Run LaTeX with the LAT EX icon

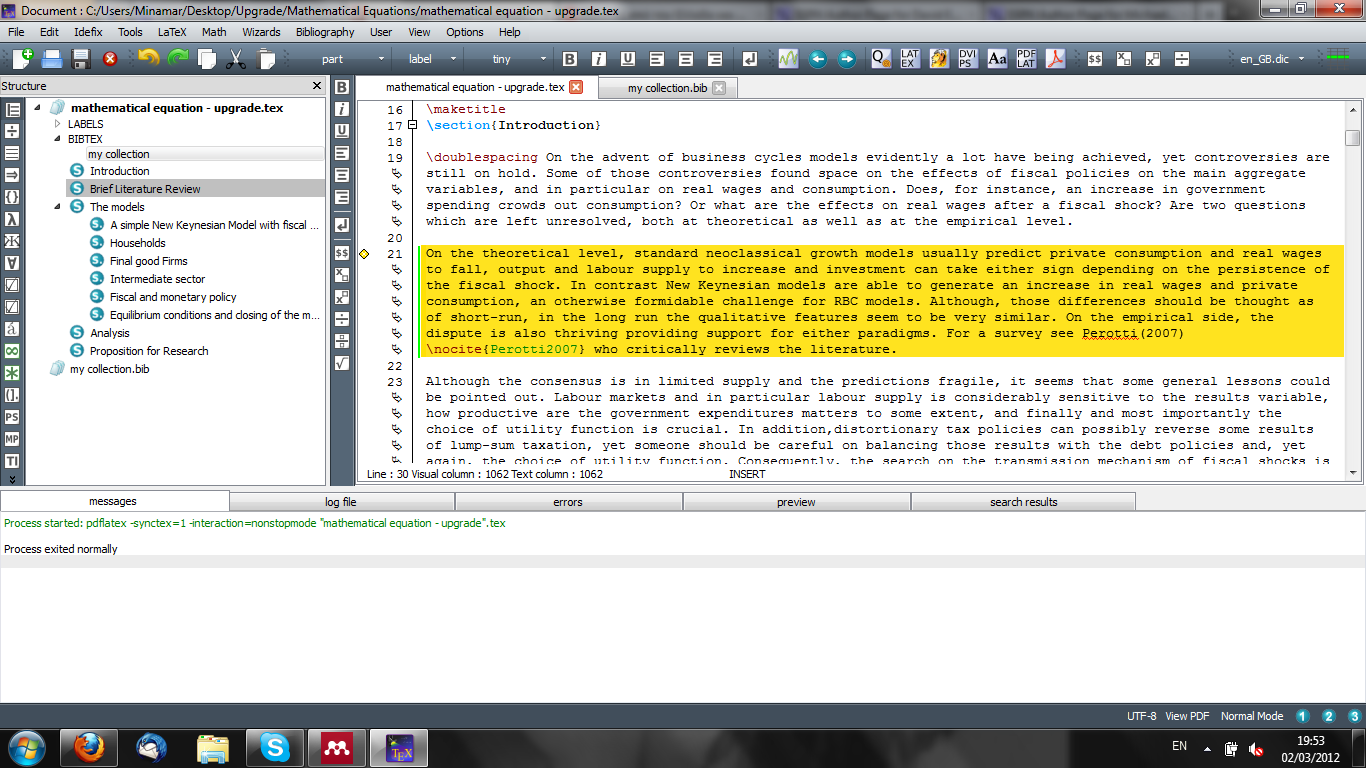(x=909, y=59)
